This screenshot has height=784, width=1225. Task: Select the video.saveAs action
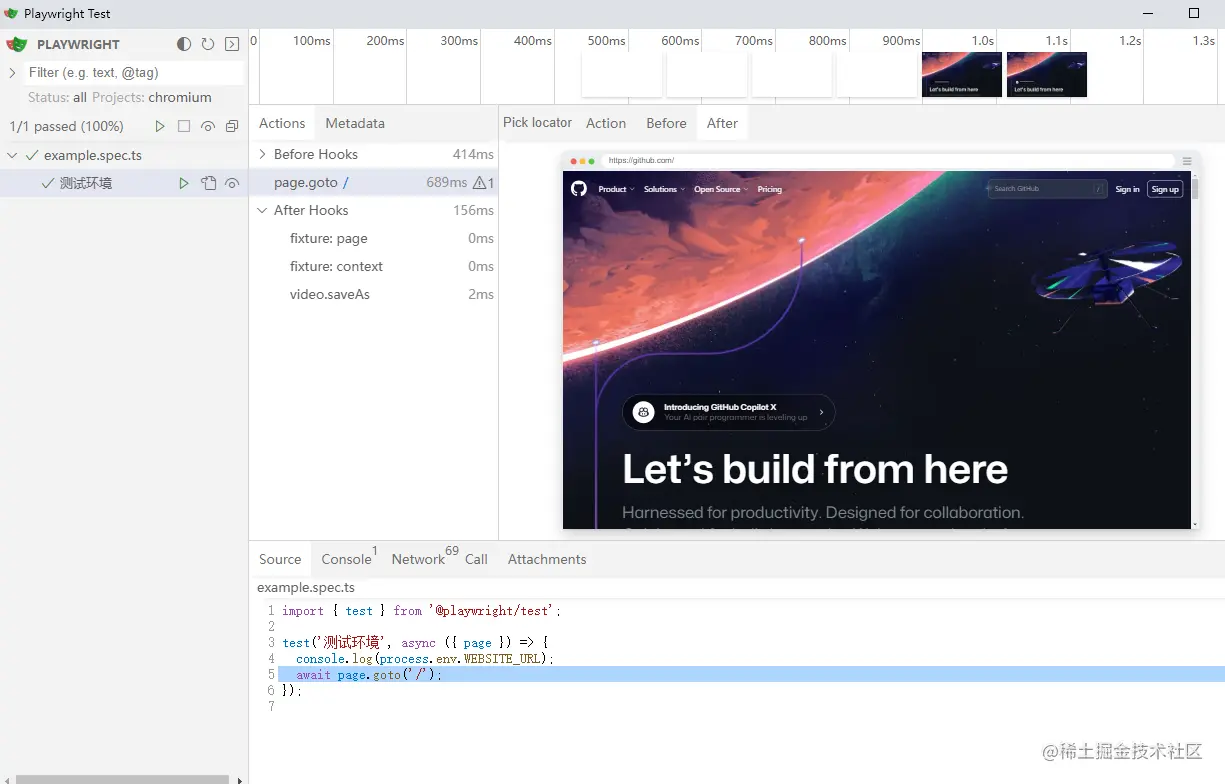(x=373, y=294)
